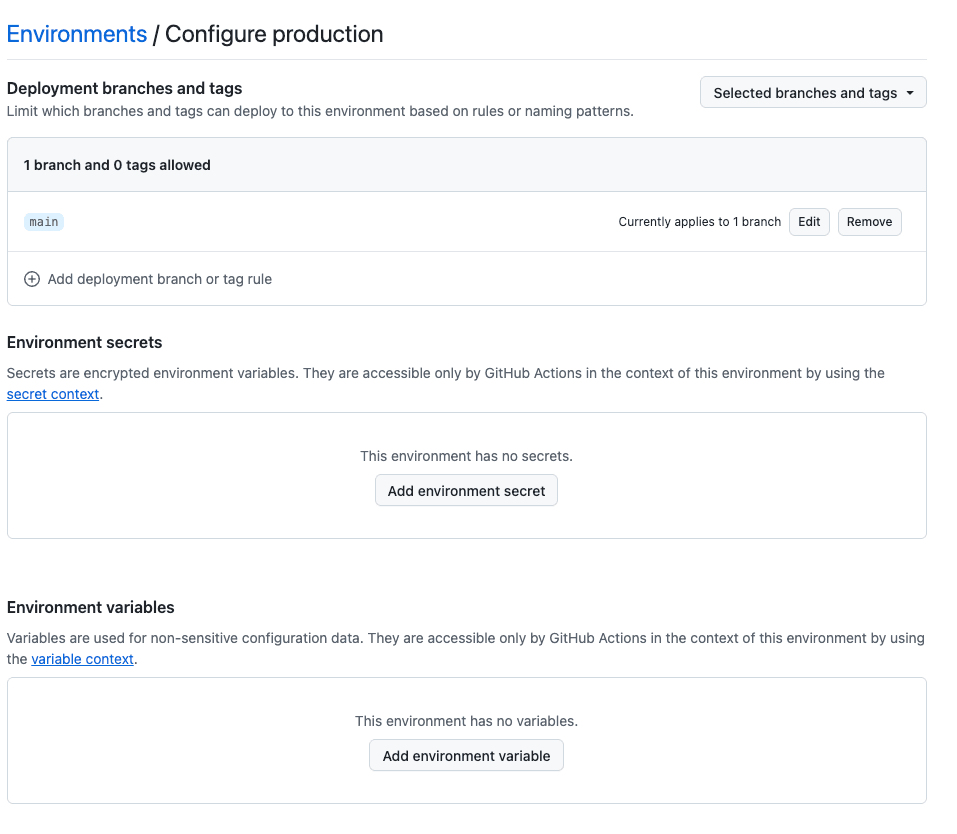
Task: Click 'Currently applies to 1 branch' text
Action: click(x=699, y=222)
